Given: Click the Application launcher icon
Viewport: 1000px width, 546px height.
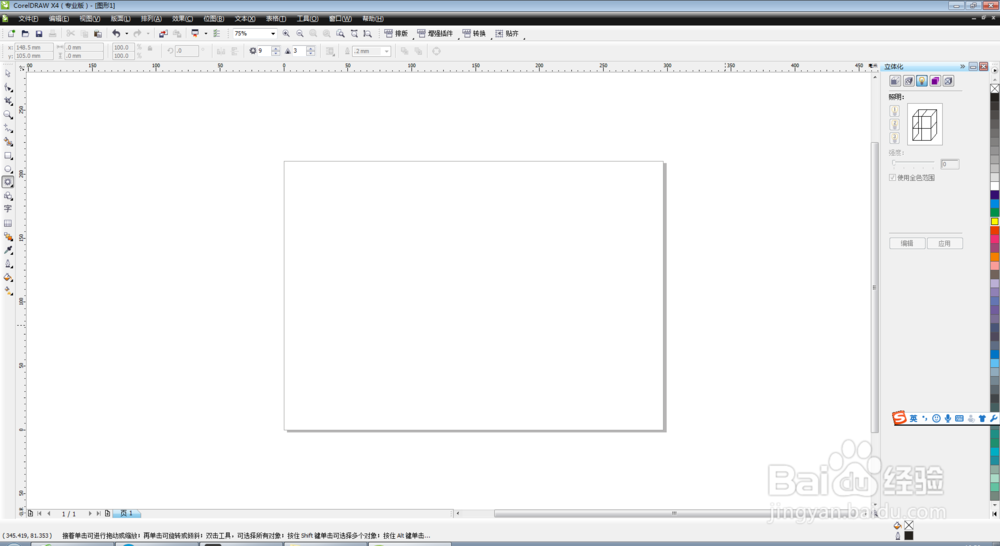Looking at the screenshot, I should click(195, 33).
